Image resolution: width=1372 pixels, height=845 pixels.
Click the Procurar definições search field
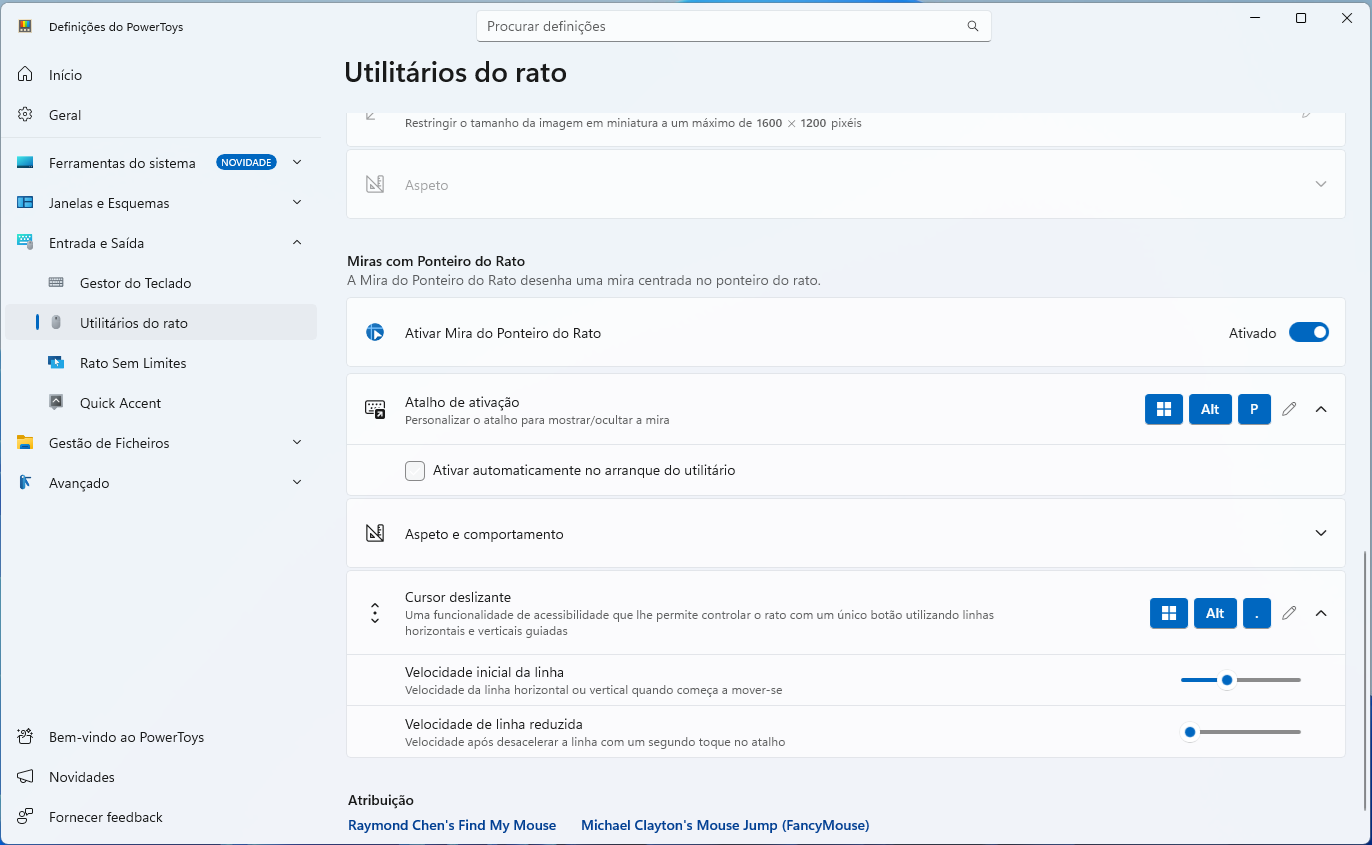click(720, 26)
